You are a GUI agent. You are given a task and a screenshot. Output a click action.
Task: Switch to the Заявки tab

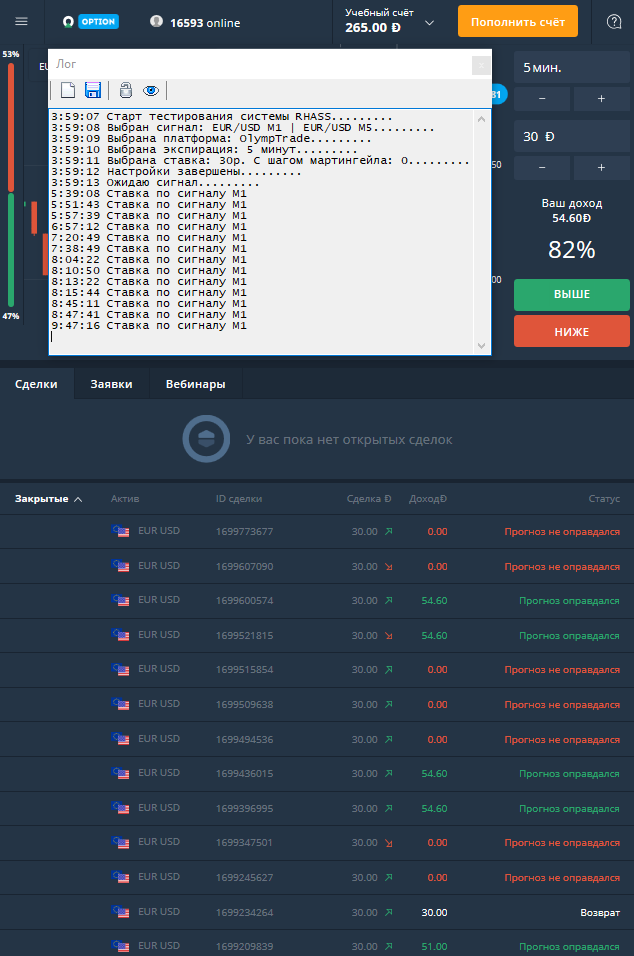pos(112,384)
